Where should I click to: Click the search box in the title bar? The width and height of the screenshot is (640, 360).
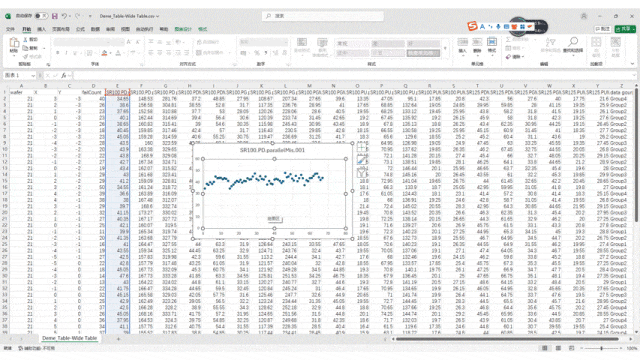pyautogui.click(x=322, y=16)
